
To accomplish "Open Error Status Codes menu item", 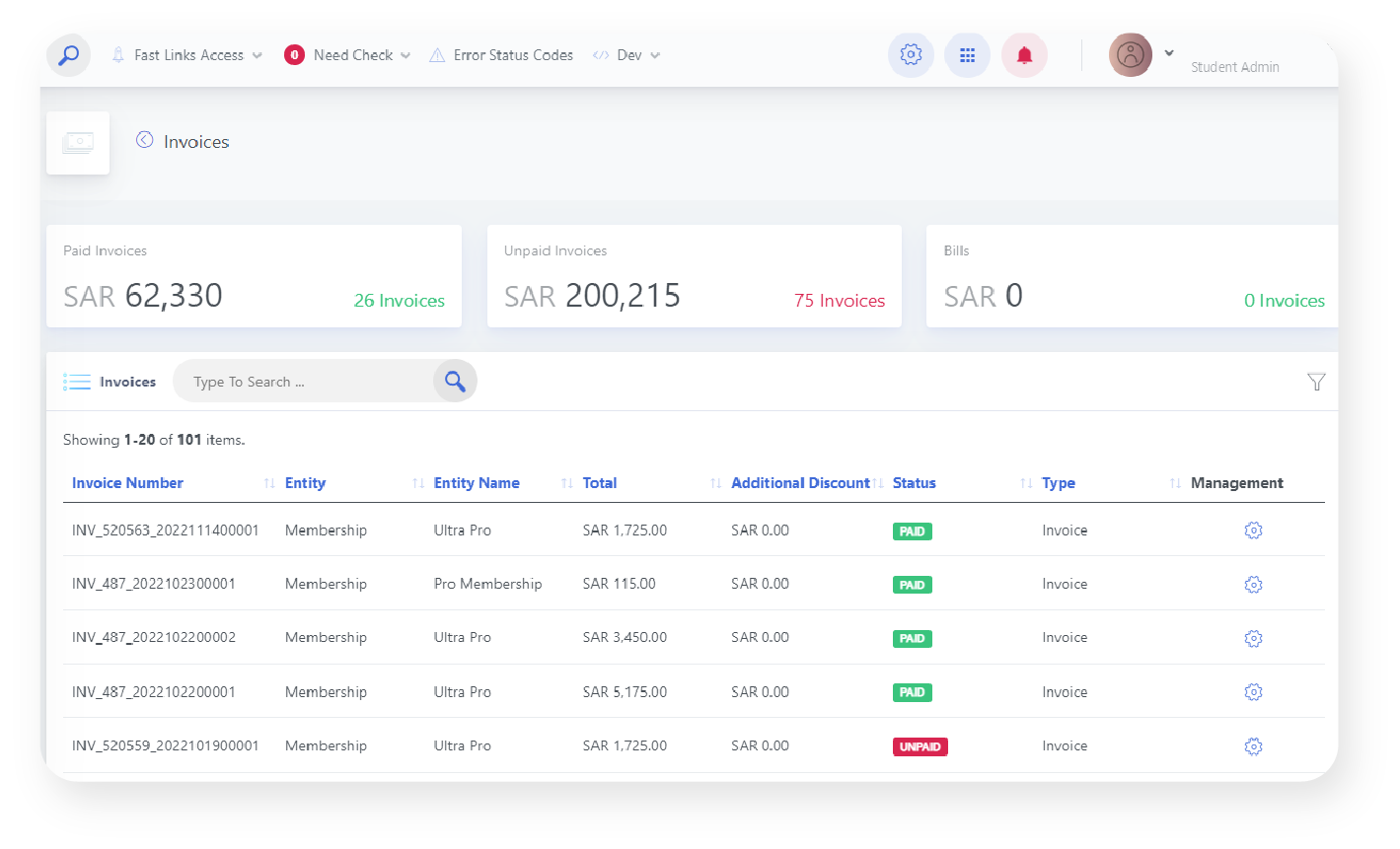I will click(501, 55).
